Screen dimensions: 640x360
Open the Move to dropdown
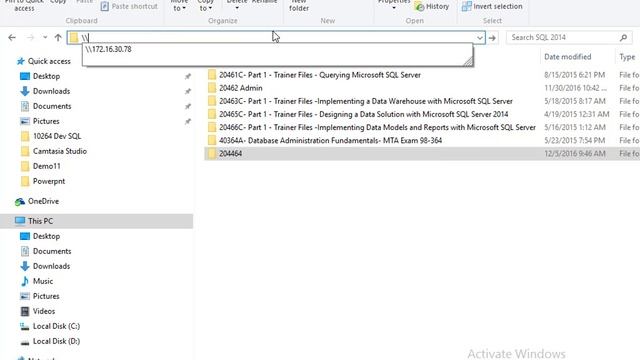click(x=179, y=6)
